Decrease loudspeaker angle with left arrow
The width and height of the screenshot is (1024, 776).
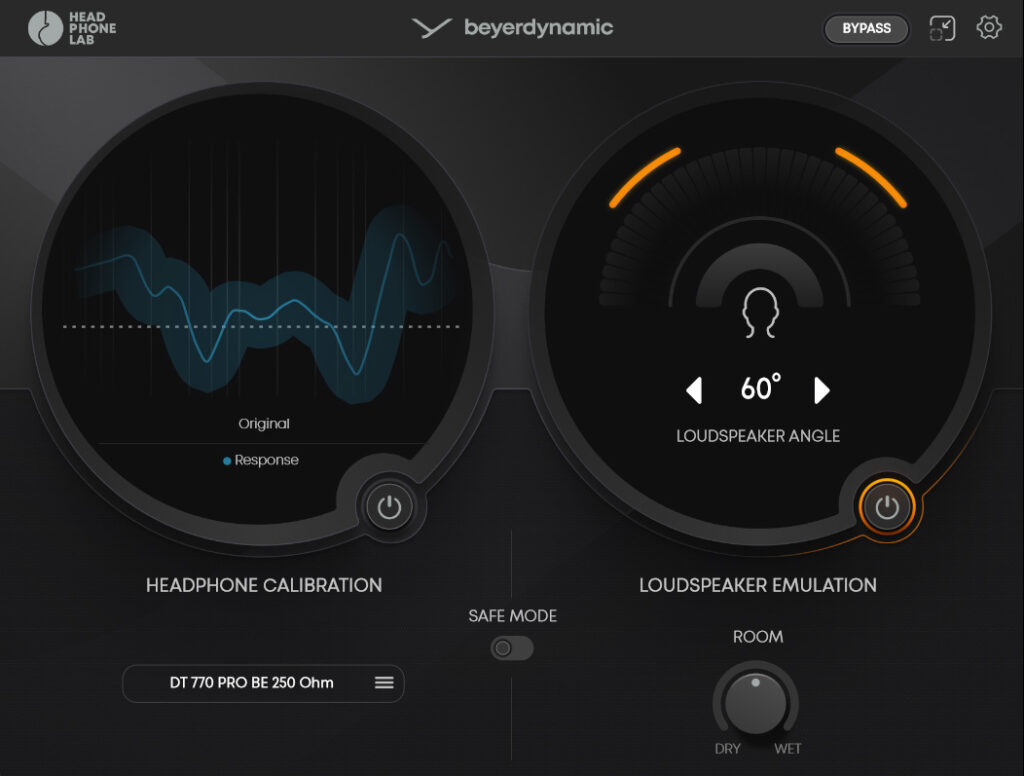coord(694,390)
